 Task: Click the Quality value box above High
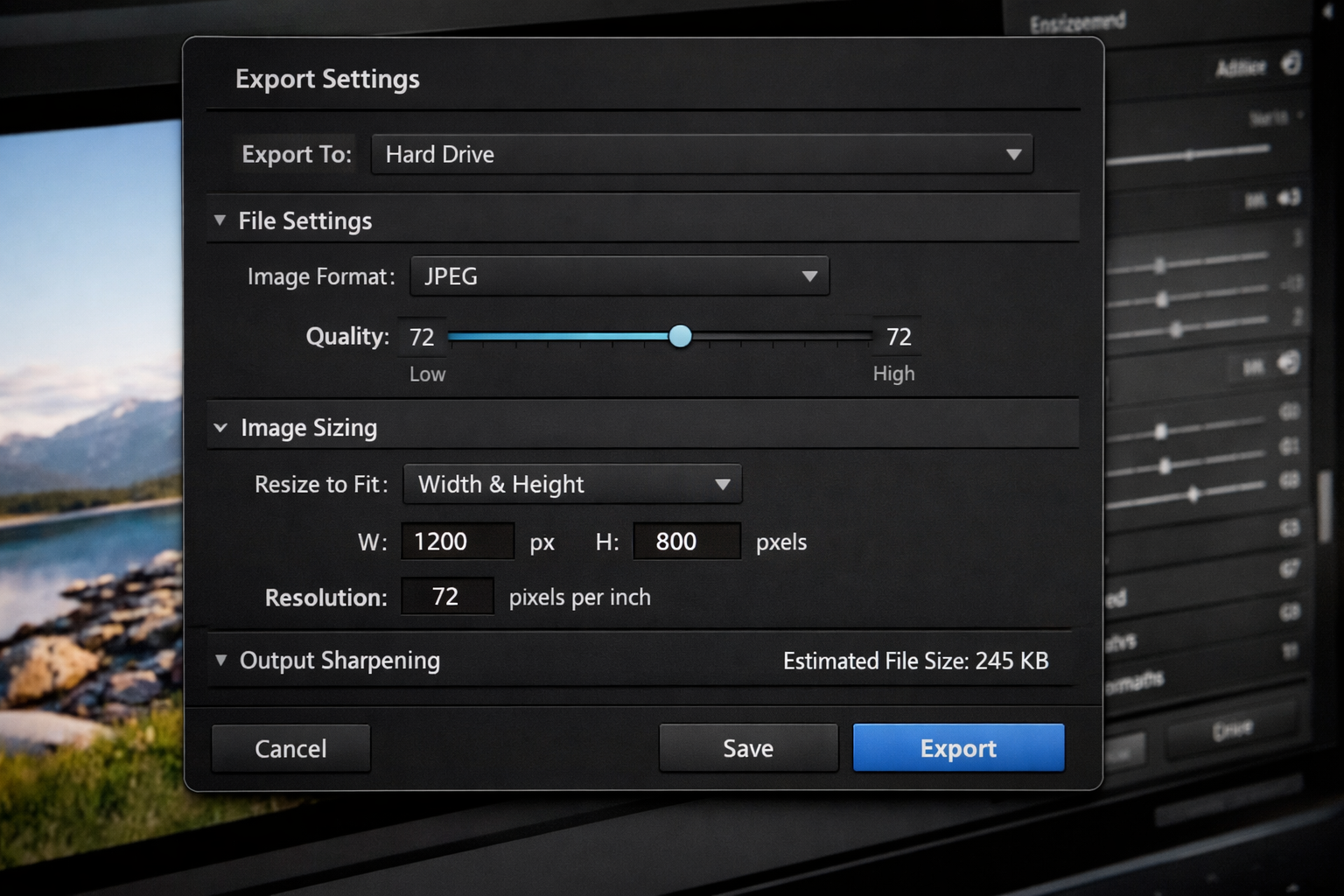[x=898, y=337]
